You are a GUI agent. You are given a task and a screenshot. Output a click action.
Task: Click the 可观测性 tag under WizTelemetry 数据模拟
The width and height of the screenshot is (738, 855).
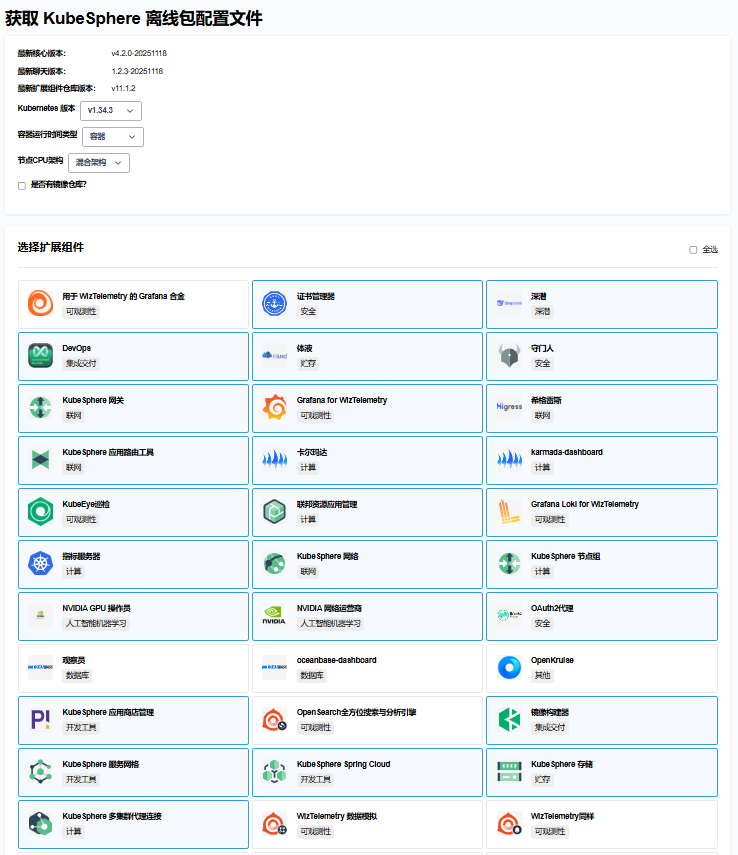(315, 831)
